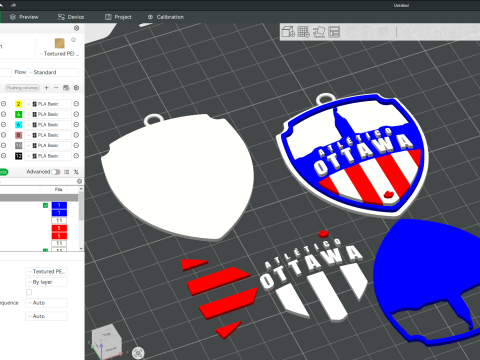Click the Add object cube icon
This screenshot has width=480, height=360.
tap(288, 32)
